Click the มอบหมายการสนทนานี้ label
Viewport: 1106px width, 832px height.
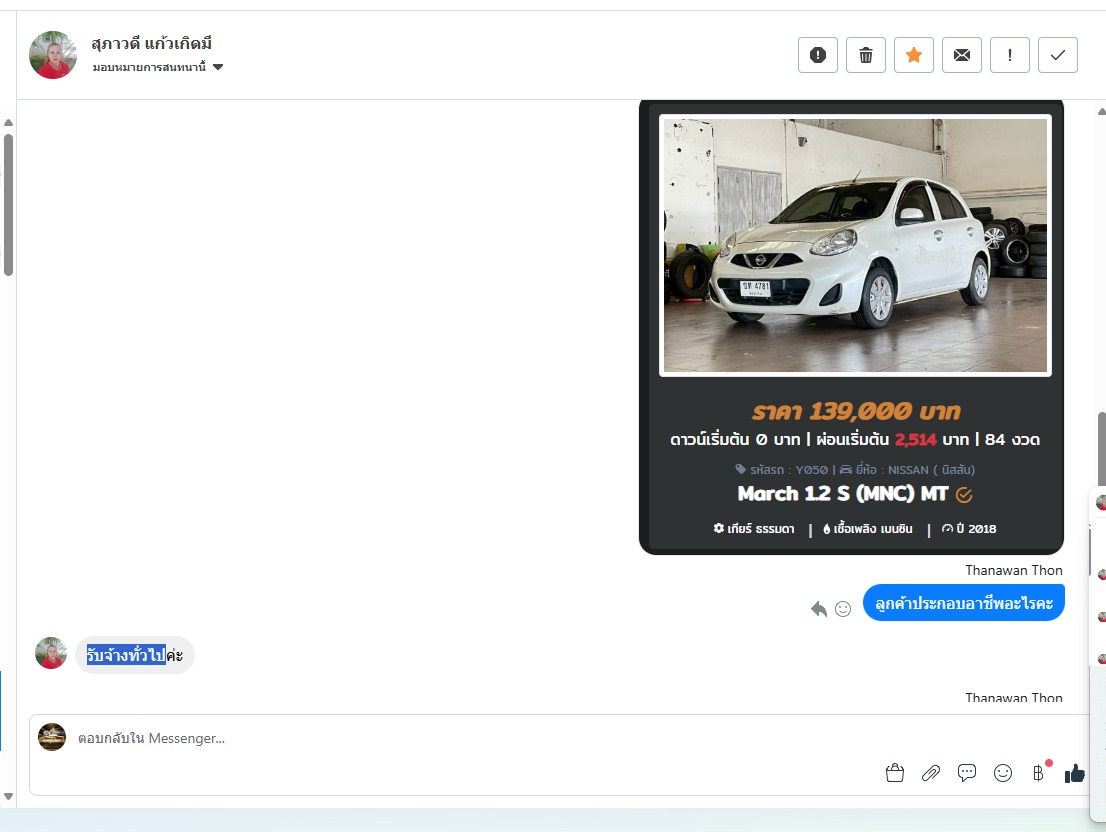click(149, 67)
